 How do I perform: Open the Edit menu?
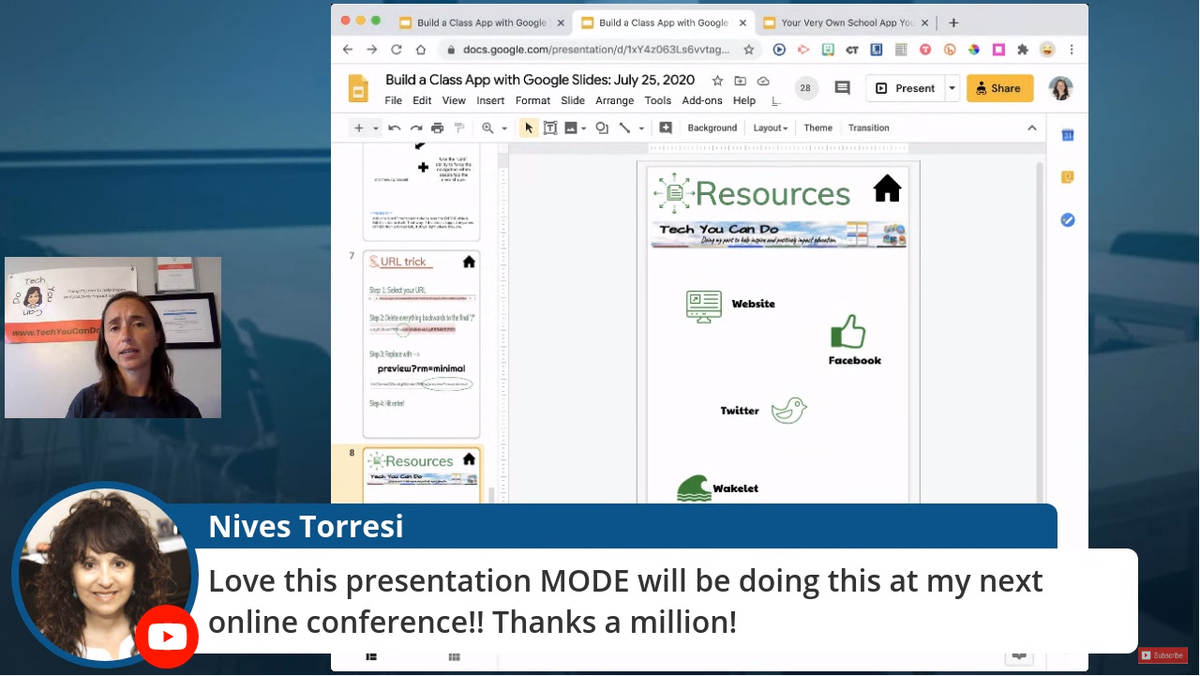[422, 101]
